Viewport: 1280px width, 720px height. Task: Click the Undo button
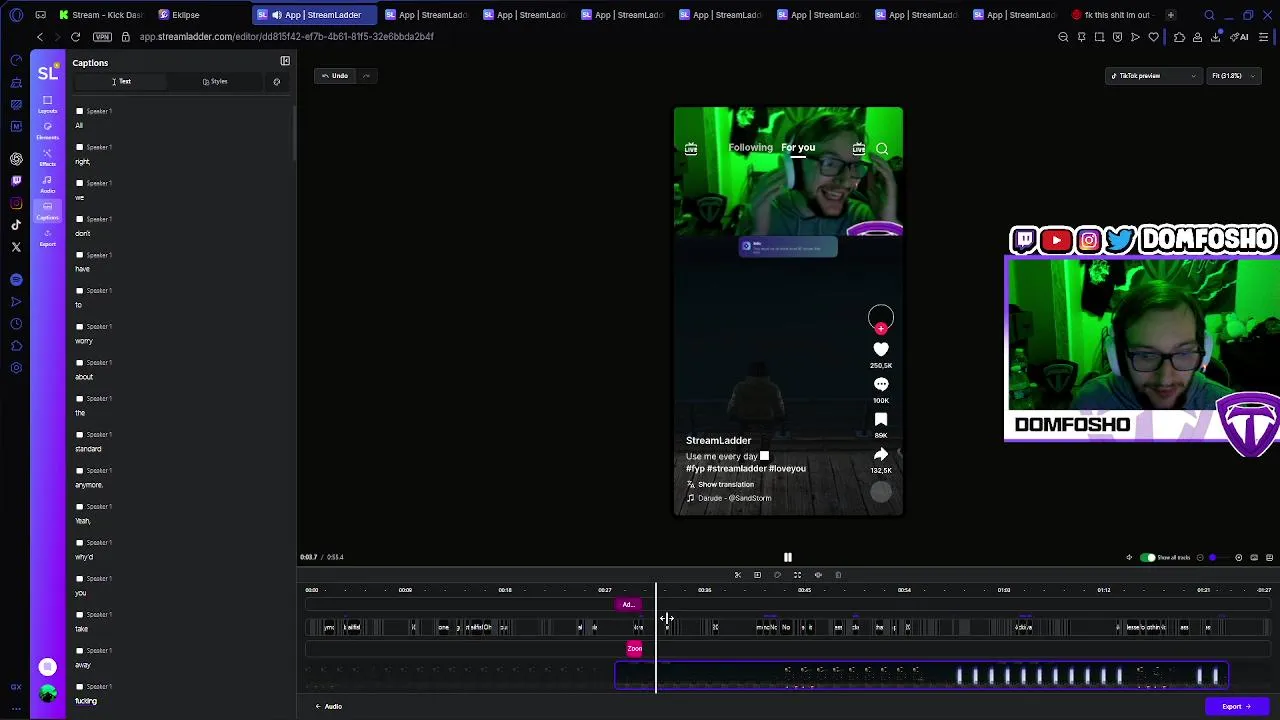335,76
